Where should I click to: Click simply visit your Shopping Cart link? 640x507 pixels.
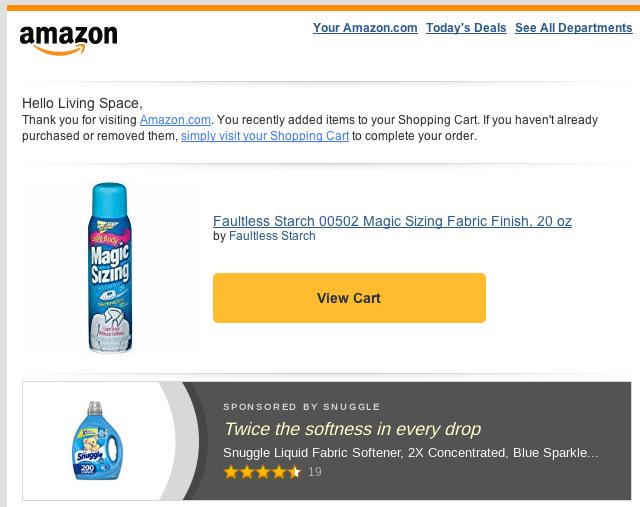(x=265, y=136)
